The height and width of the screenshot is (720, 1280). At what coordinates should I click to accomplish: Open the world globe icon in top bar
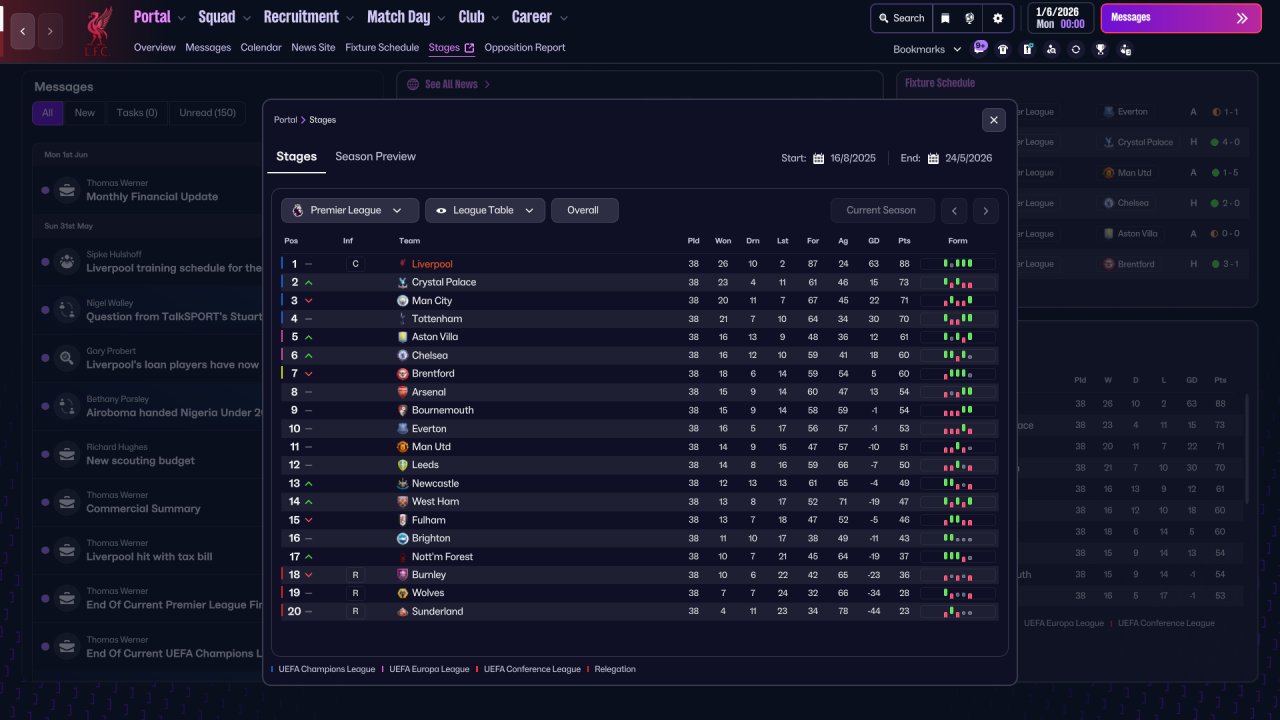click(x=970, y=18)
